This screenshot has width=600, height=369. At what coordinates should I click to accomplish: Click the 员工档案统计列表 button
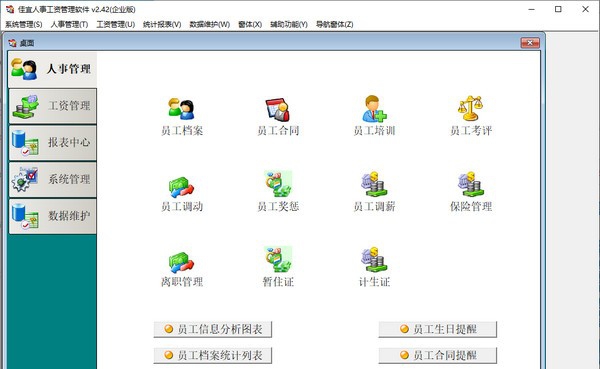[213, 355]
